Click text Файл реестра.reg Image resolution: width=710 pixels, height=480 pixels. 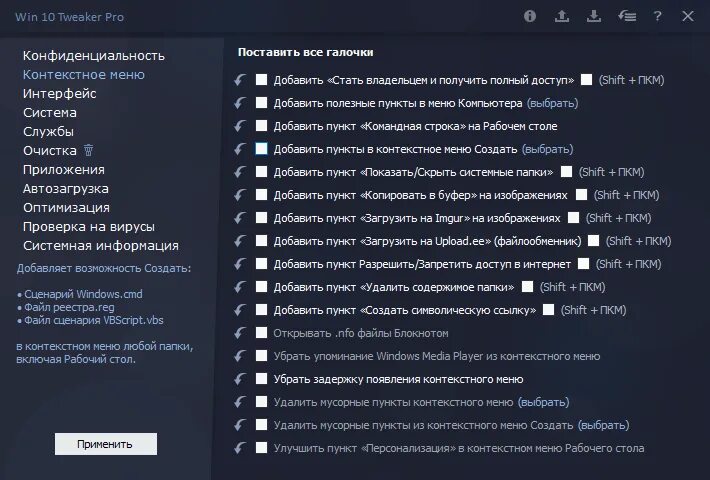(x=69, y=307)
